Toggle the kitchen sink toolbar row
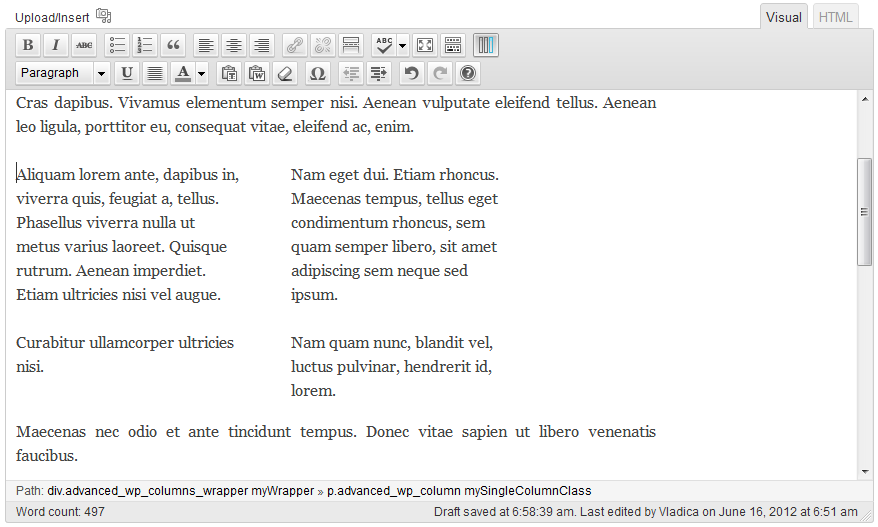 (x=453, y=45)
